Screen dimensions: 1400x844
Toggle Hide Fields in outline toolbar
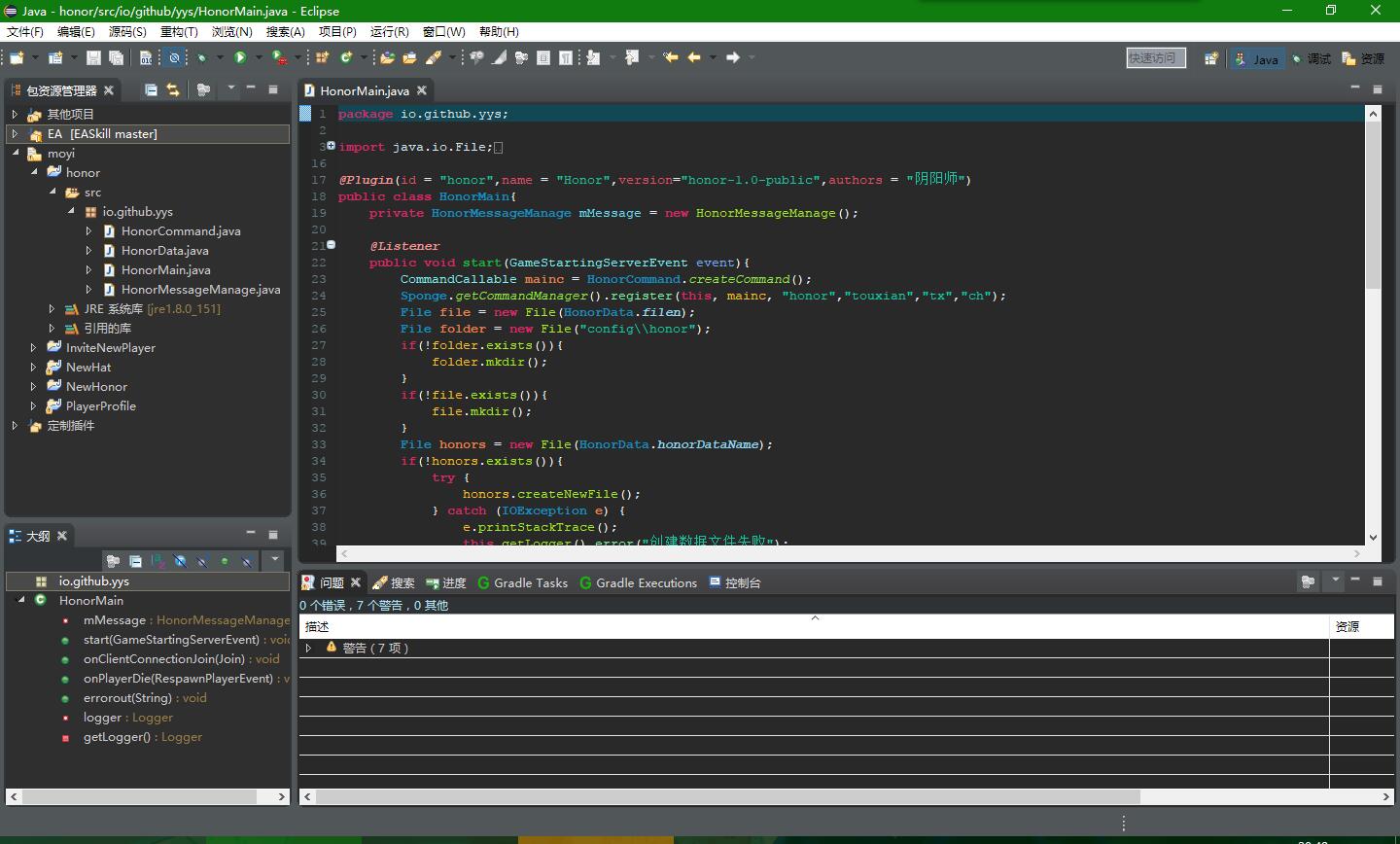180,561
